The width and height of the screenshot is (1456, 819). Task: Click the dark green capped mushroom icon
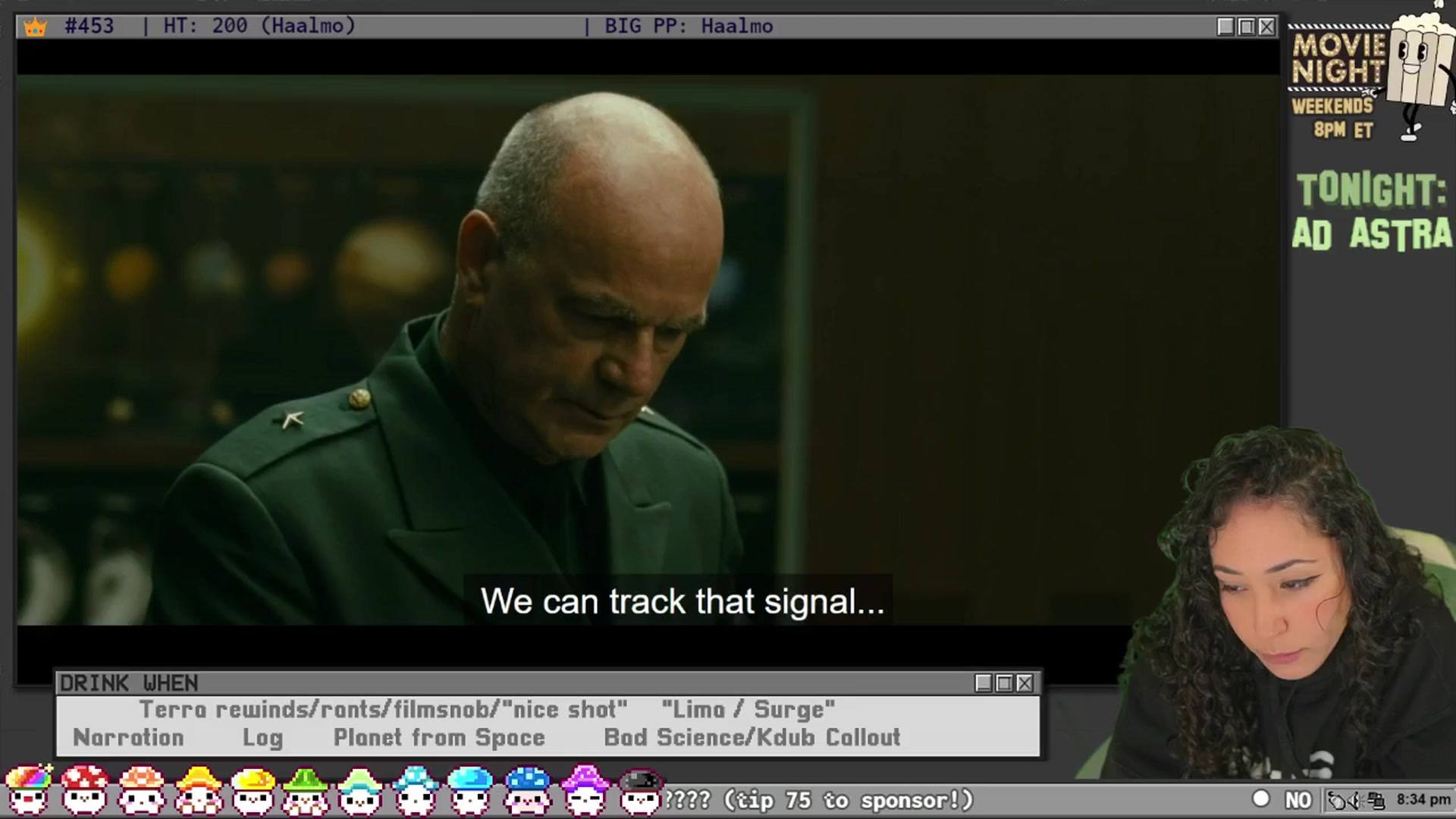coord(306,791)
